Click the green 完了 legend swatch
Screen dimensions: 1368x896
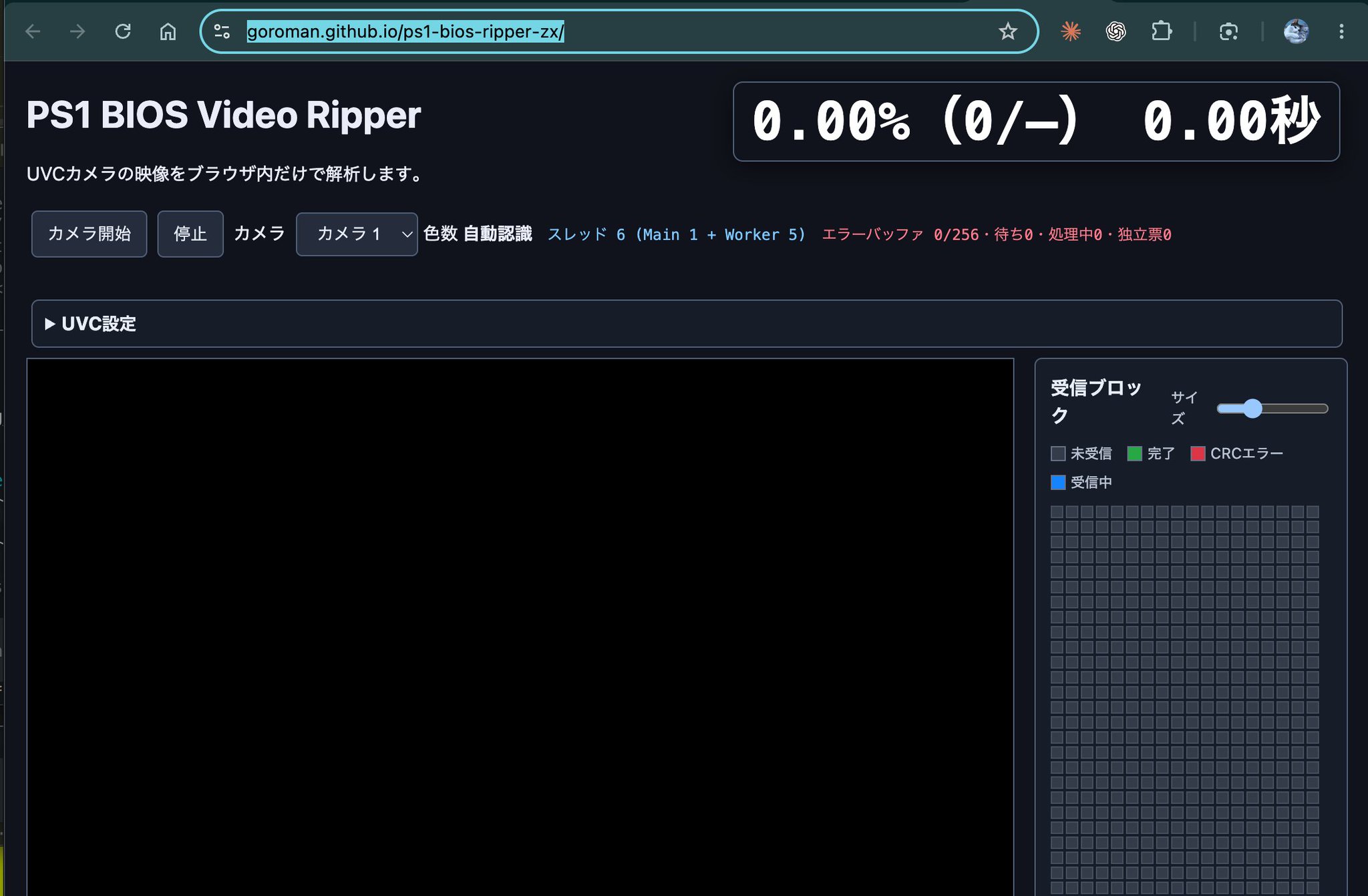(x=1134, y=454)
